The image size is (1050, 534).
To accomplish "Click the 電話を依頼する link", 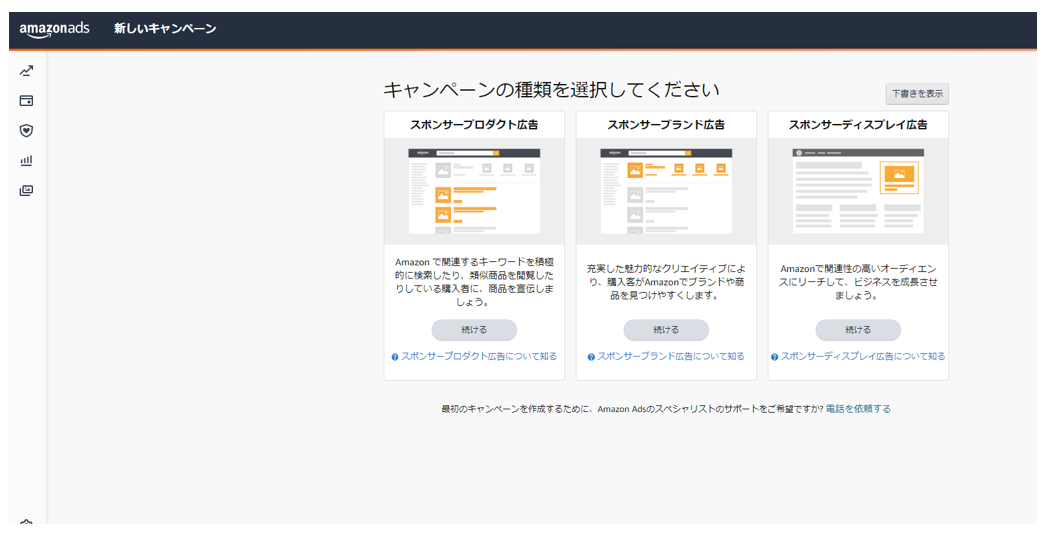I will click(x=858, y=409).
